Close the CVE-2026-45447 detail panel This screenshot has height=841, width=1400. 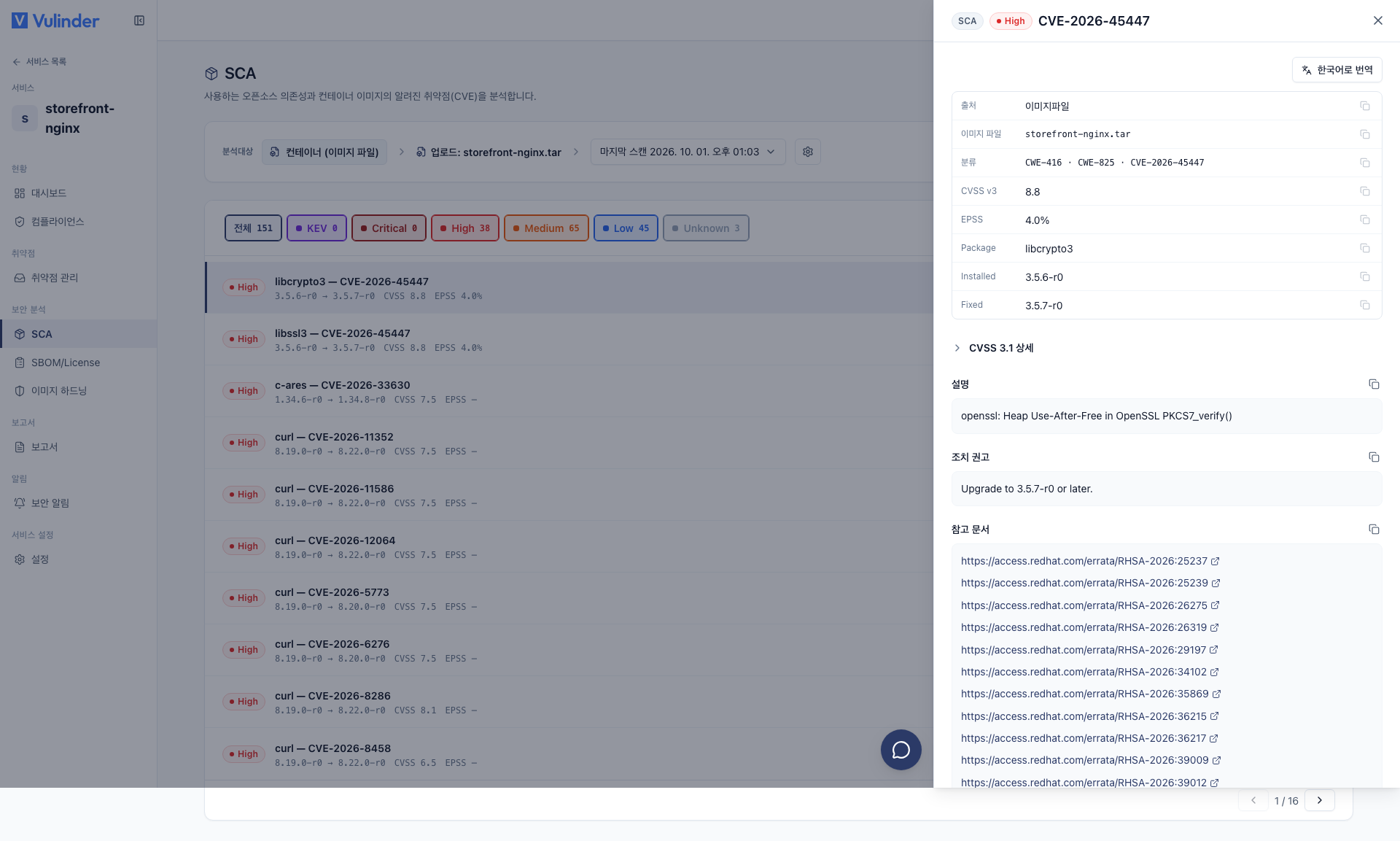(1377, 20)
